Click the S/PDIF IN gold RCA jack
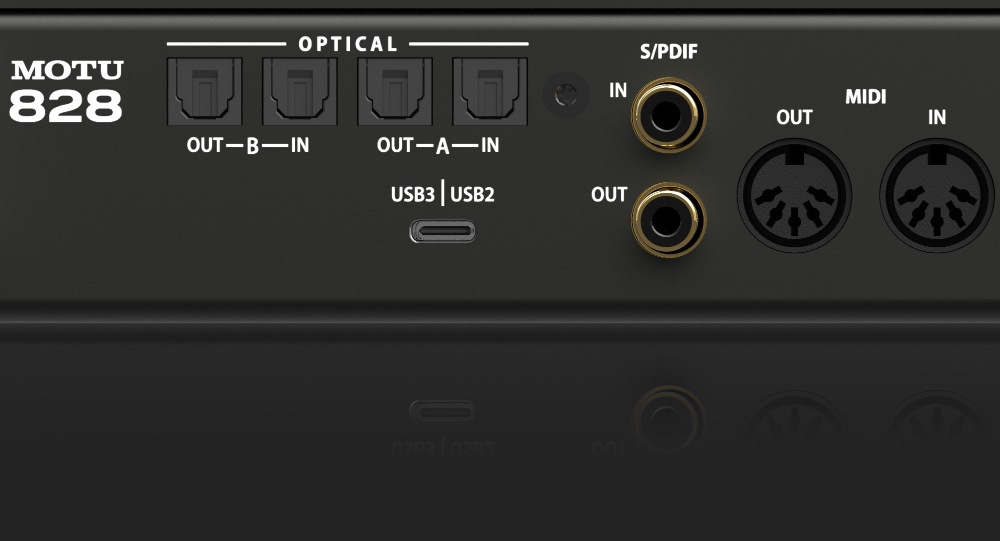1000x541 pixels. pyautogui.click(x=668, y=115)
